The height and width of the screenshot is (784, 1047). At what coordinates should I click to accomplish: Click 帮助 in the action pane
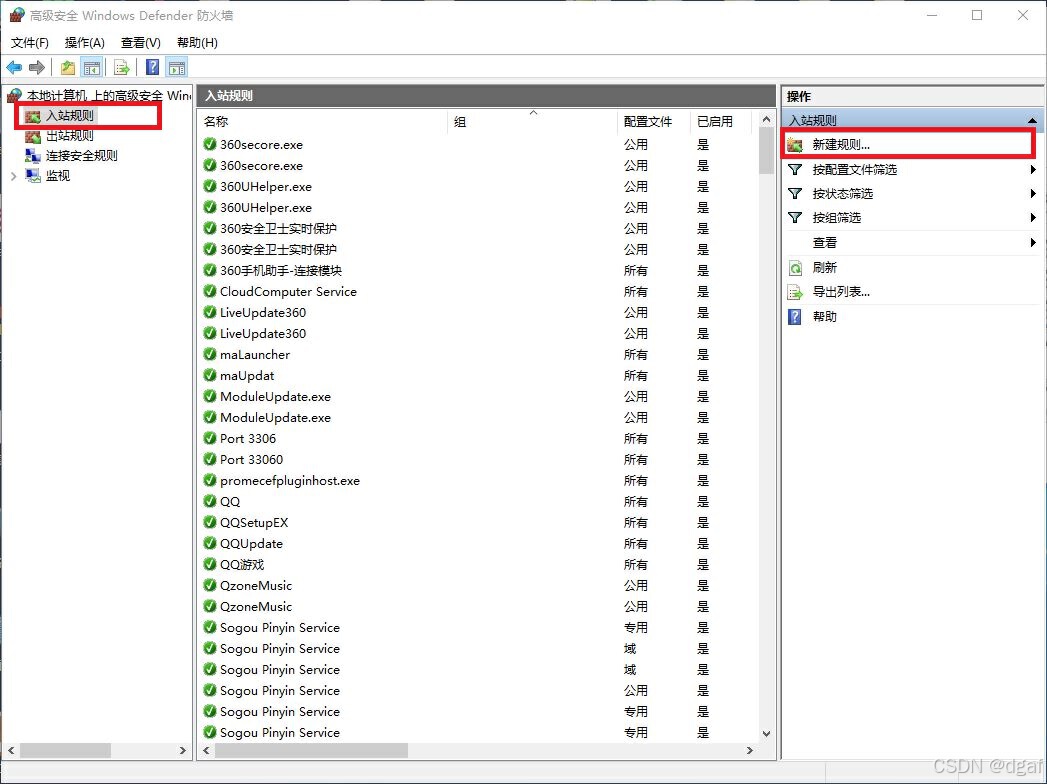pos(824,317)
